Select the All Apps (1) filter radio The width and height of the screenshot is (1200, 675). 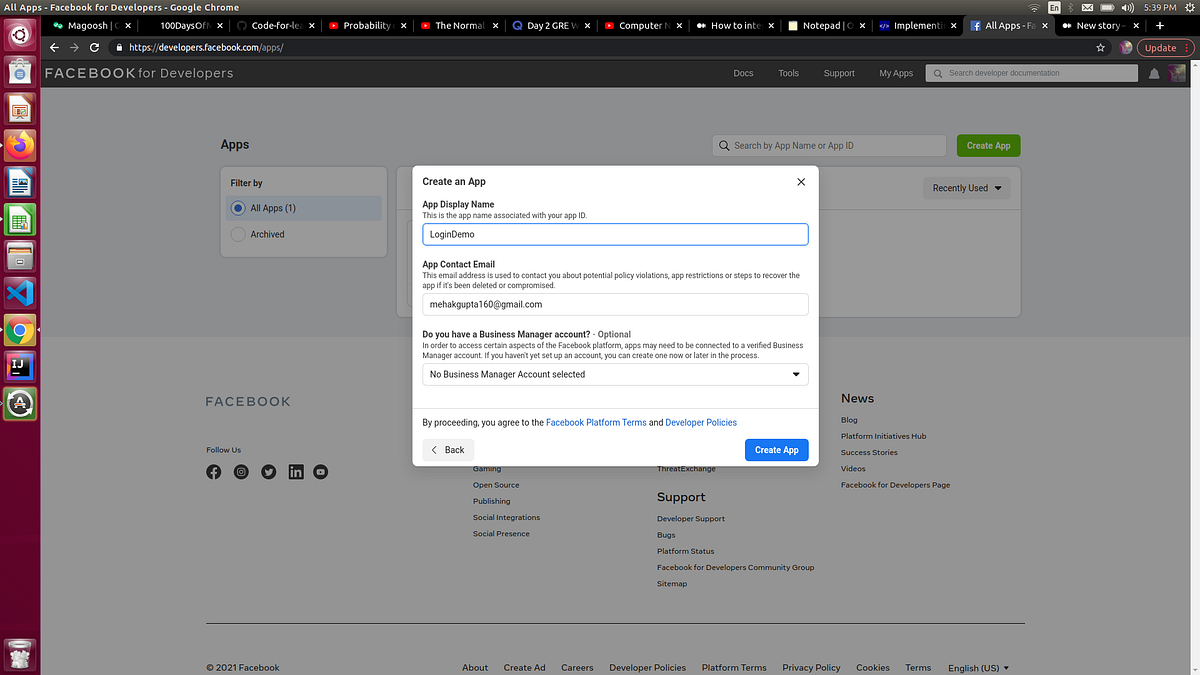tap(237, 208)
